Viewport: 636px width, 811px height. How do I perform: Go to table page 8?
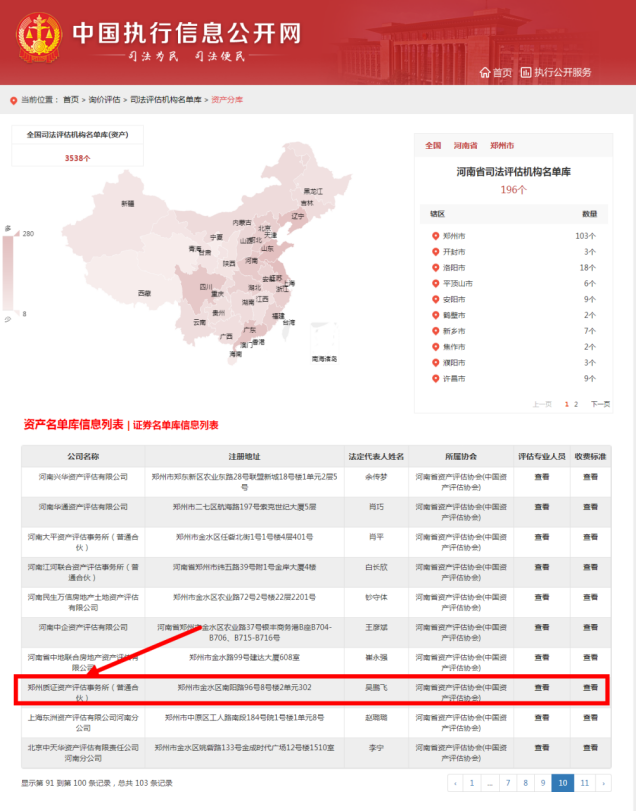pyautogui.click(x=525, y=783)
